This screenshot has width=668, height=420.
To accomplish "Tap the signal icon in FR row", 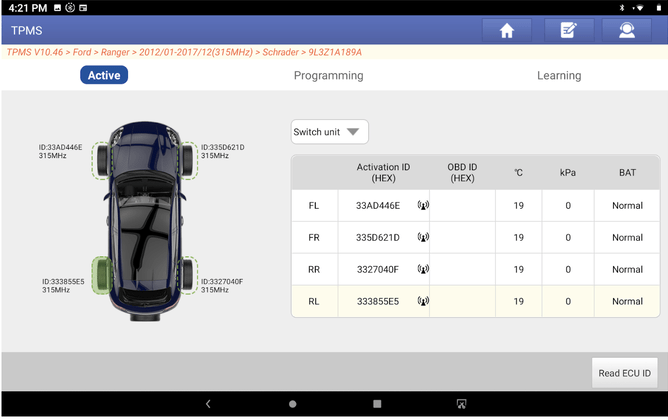I will point(423,237).
